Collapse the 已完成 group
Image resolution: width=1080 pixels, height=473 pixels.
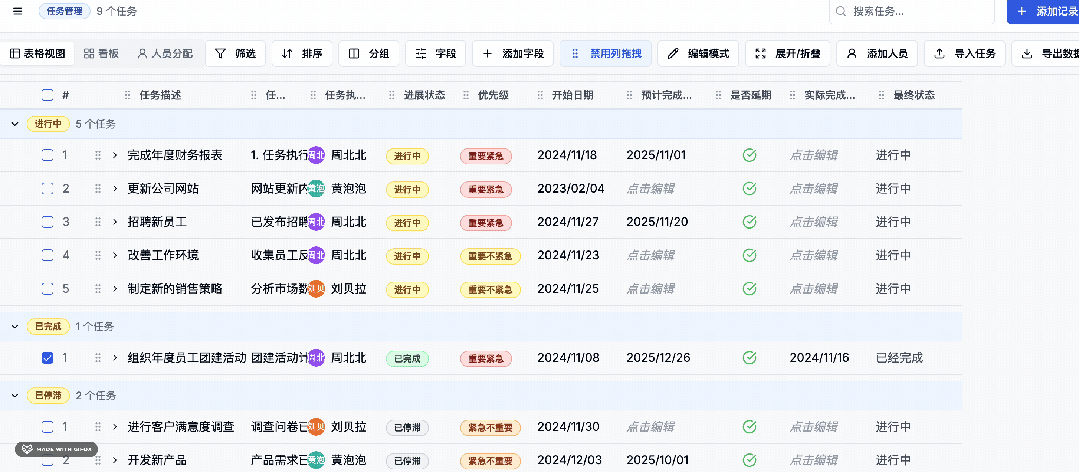[x=14, y=326]
